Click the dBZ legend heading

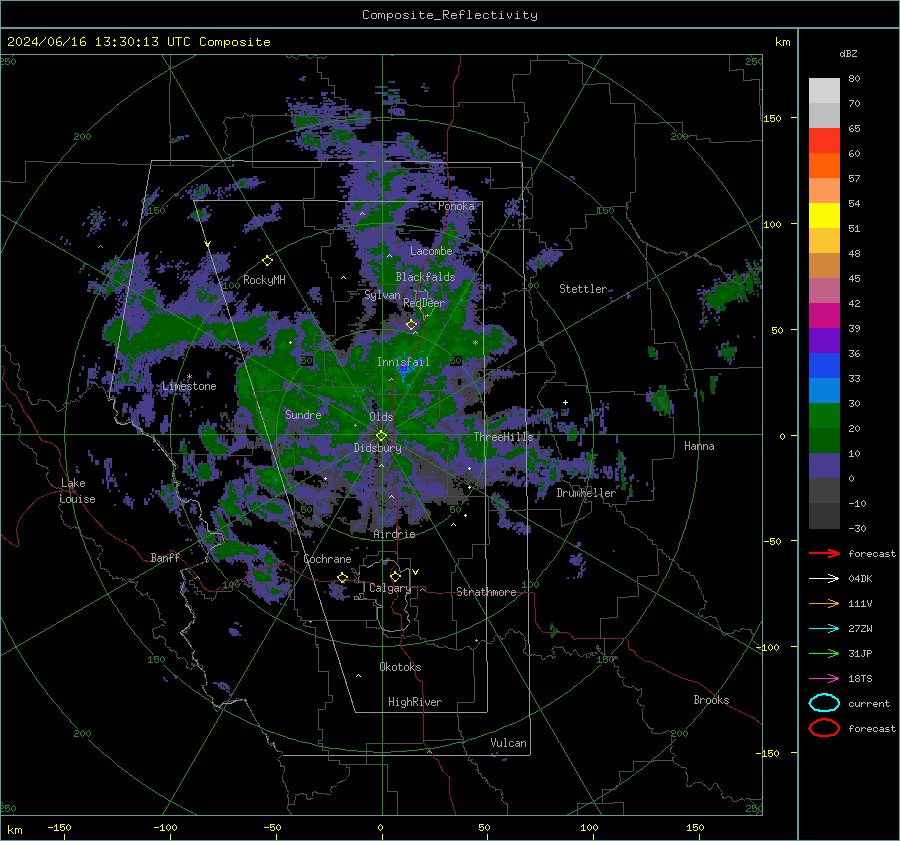tap(848, 53)
